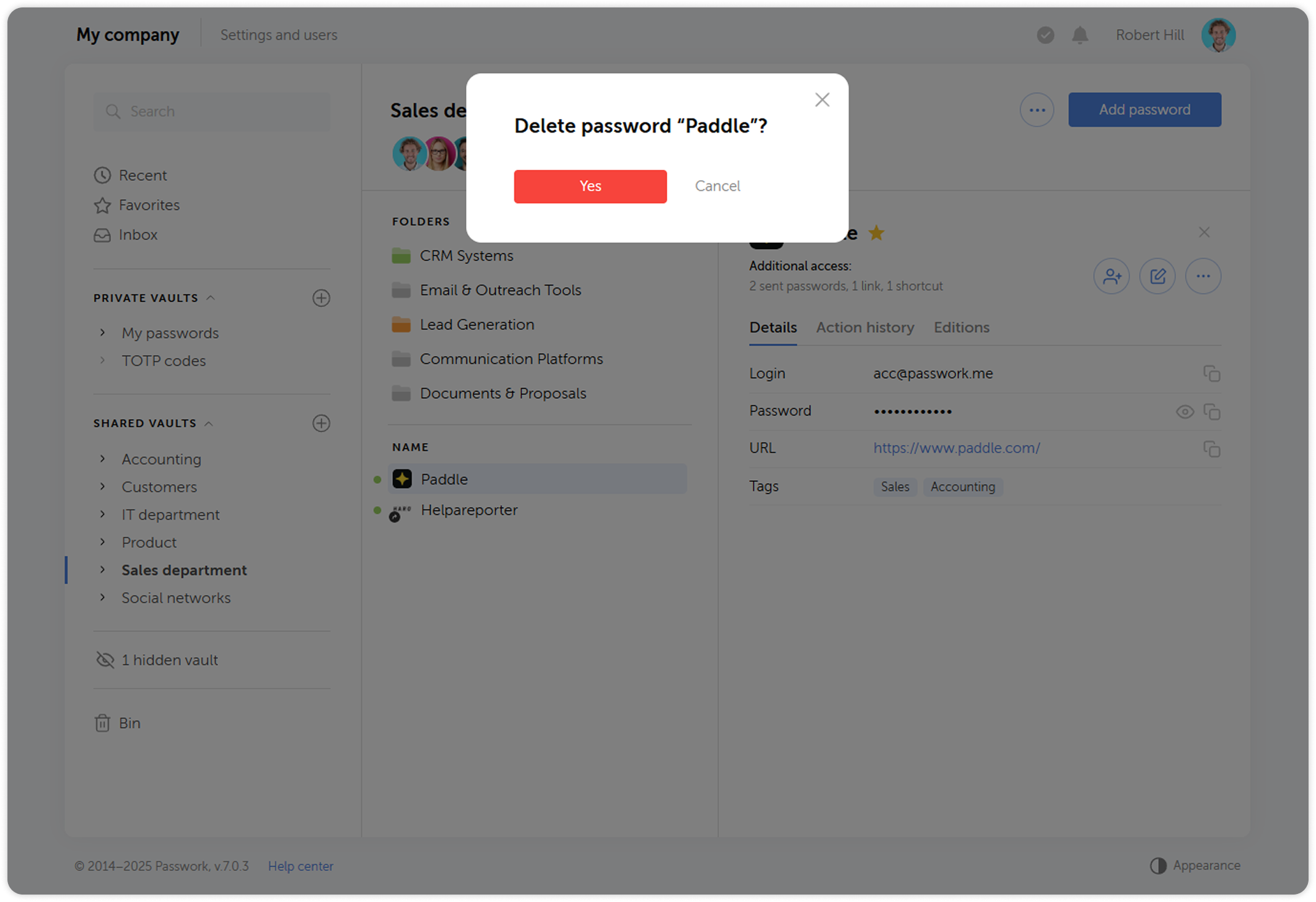Show the 1 hidden vault

(170, 660)
